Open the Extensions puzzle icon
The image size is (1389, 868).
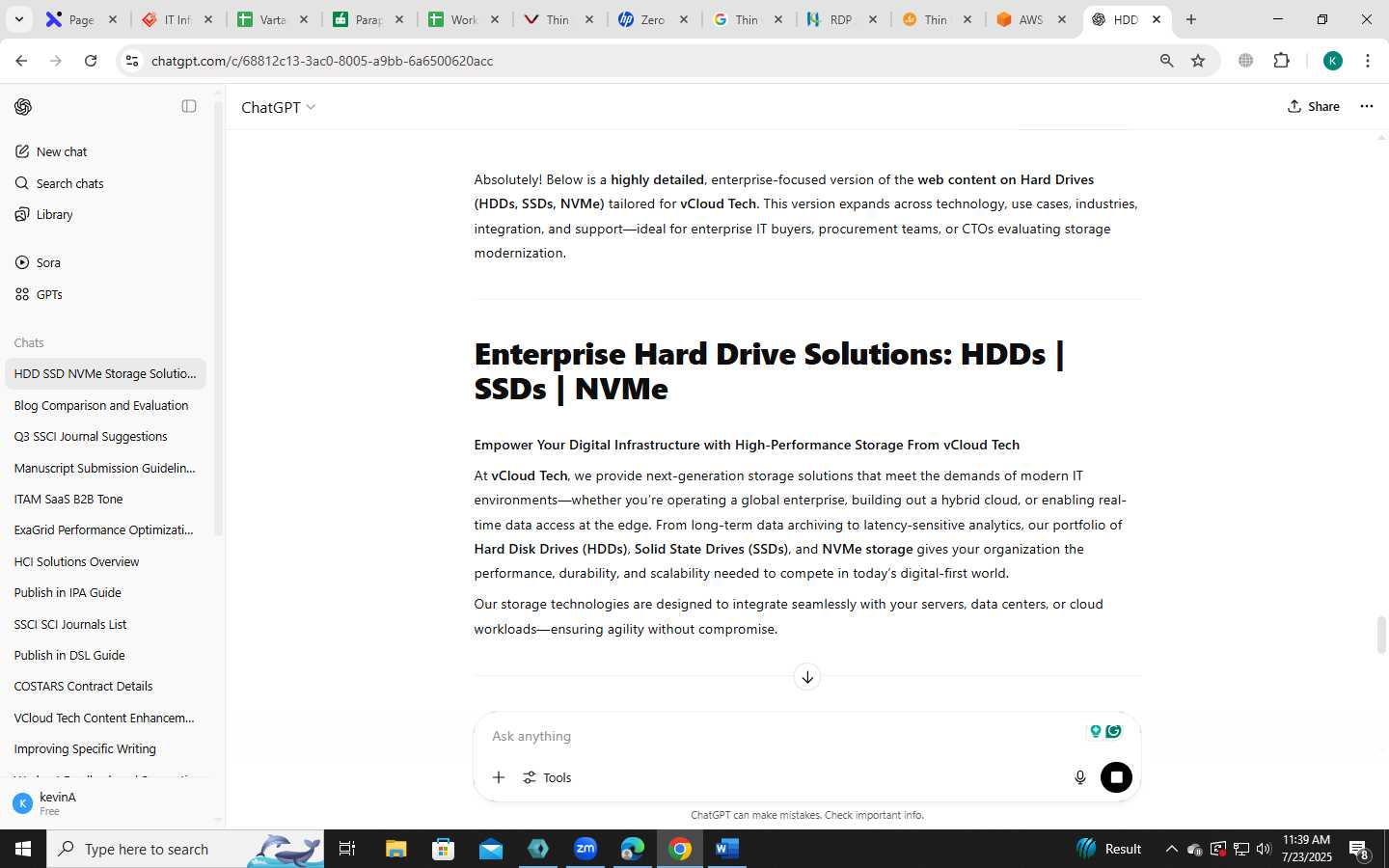click(x=1281, y=61)
